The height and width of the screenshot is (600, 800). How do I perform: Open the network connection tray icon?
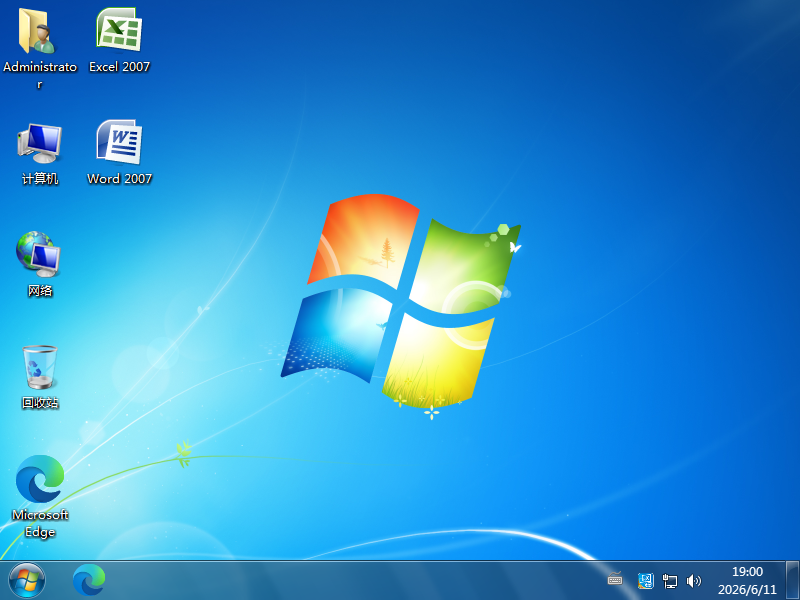669,581
